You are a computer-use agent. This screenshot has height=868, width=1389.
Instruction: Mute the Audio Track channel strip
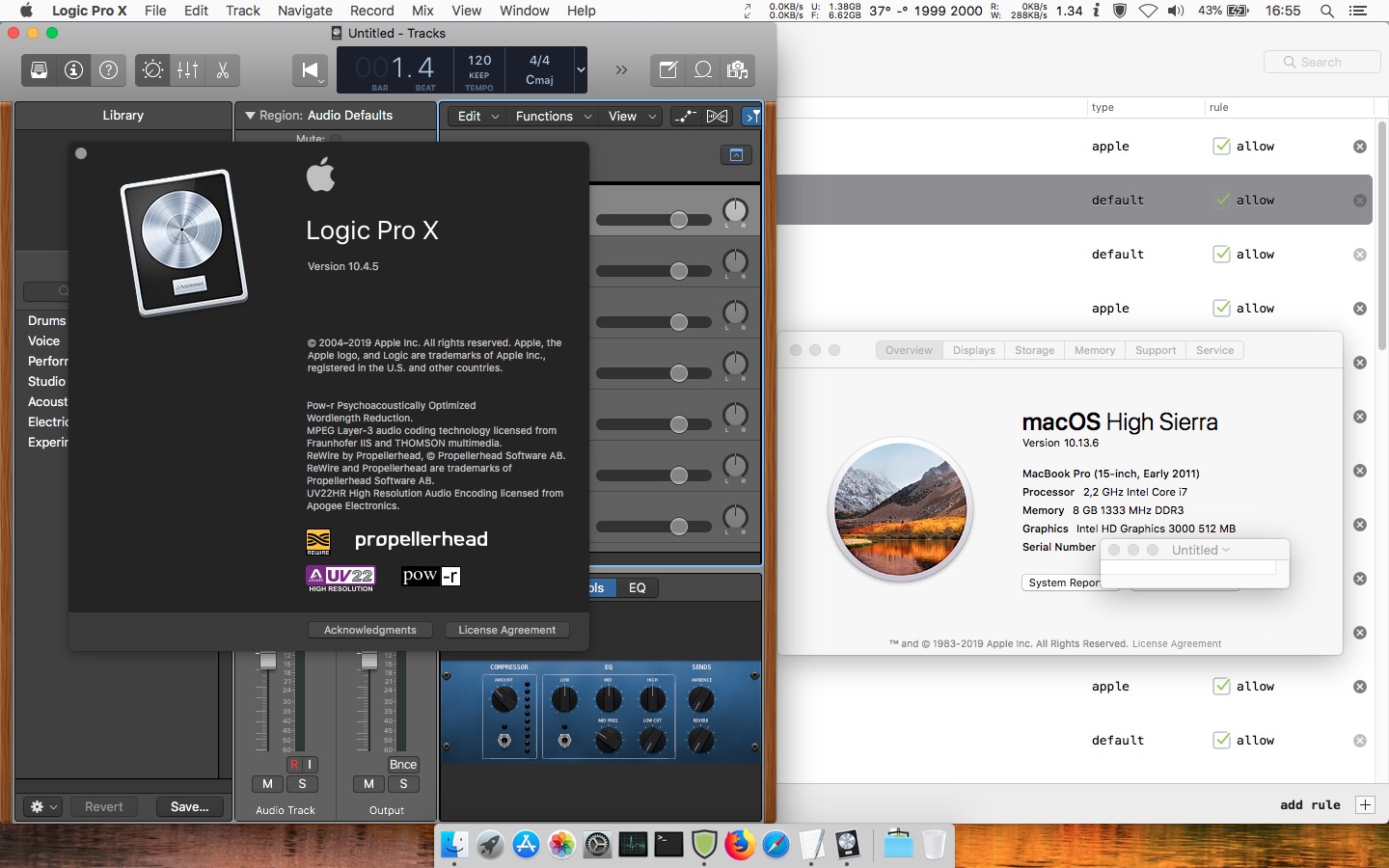pos(267,784)
